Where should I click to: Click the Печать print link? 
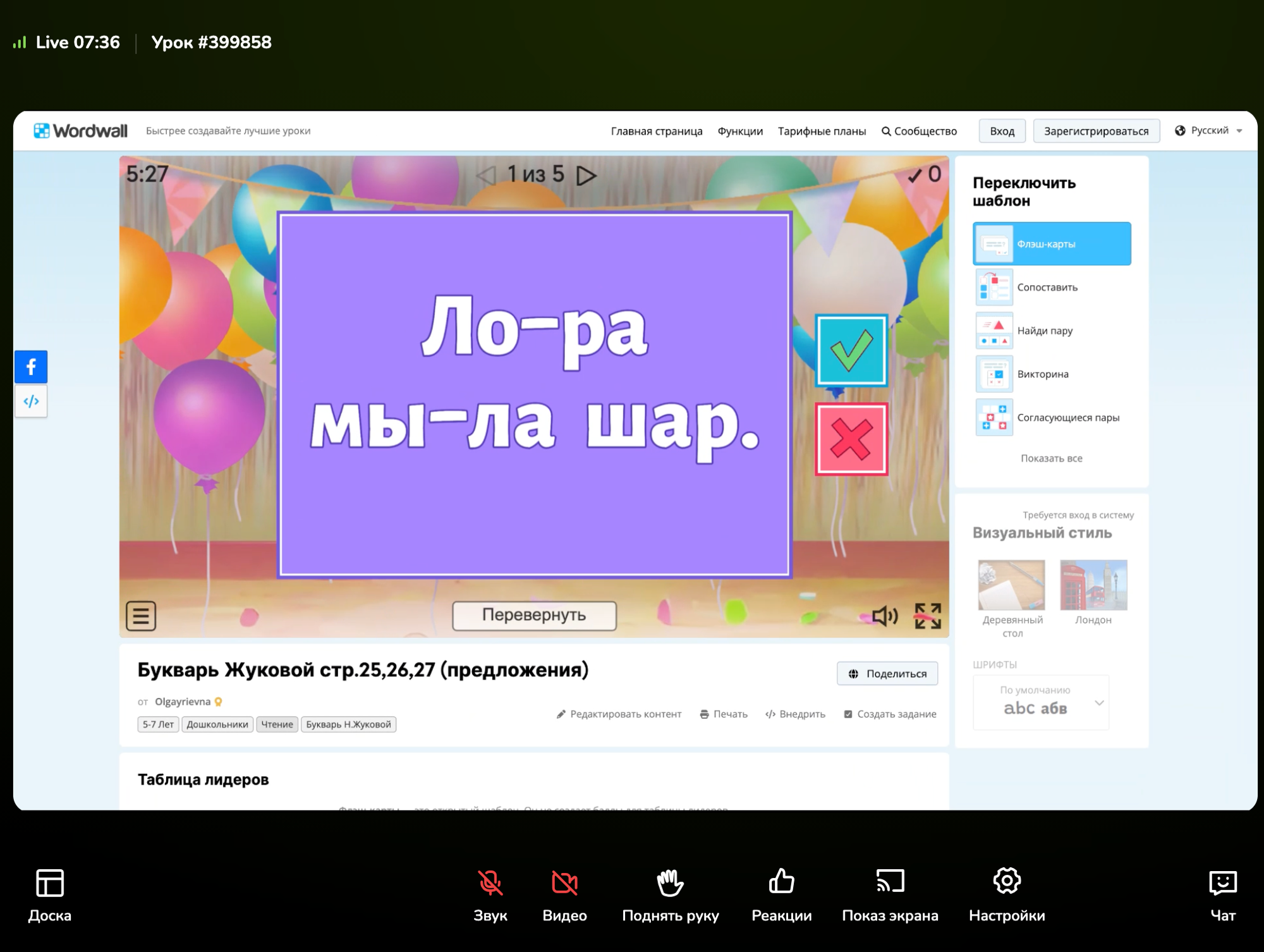(724, 714)
